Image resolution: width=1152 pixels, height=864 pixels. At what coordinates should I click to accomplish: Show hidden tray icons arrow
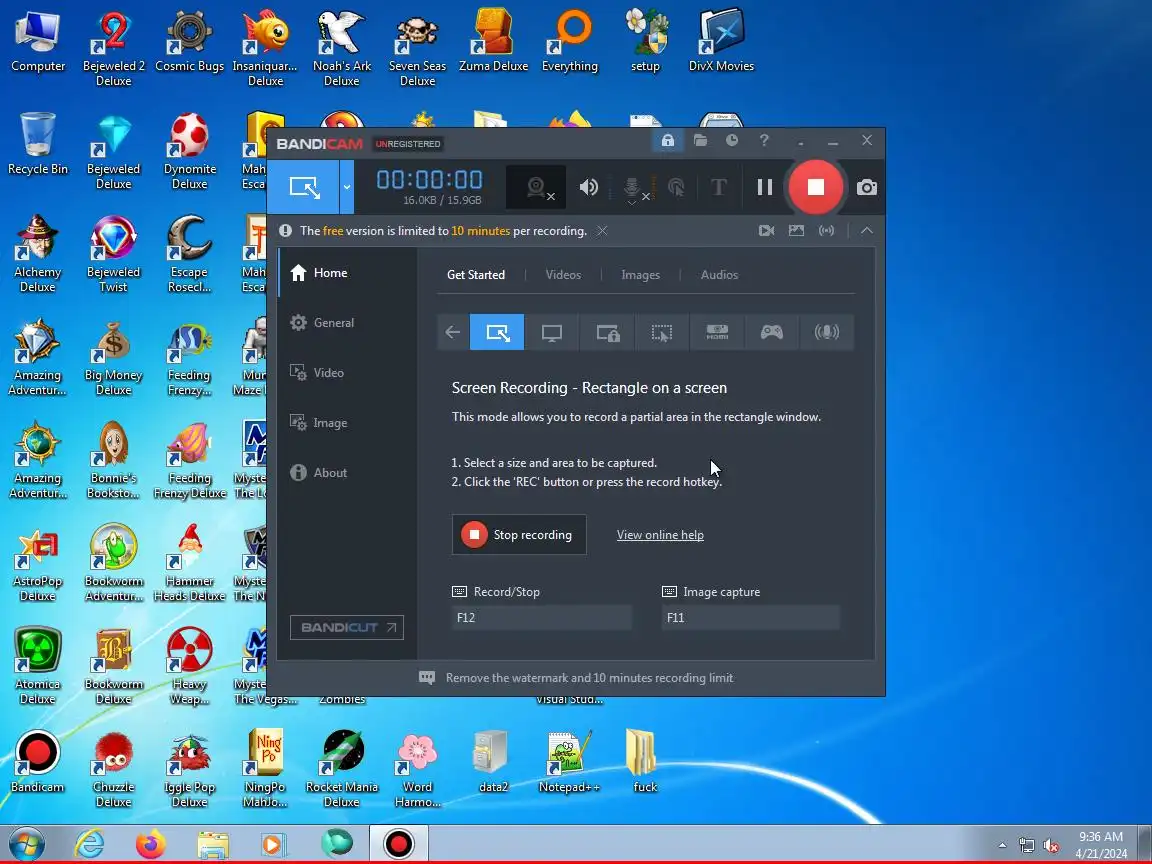click(x=1002, y=846)
